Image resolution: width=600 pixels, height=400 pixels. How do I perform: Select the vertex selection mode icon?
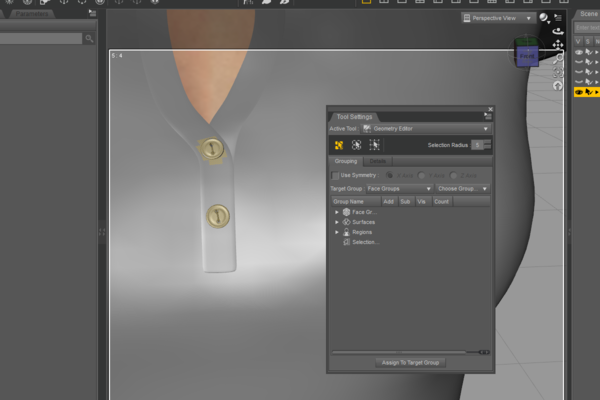pos(374,145)
